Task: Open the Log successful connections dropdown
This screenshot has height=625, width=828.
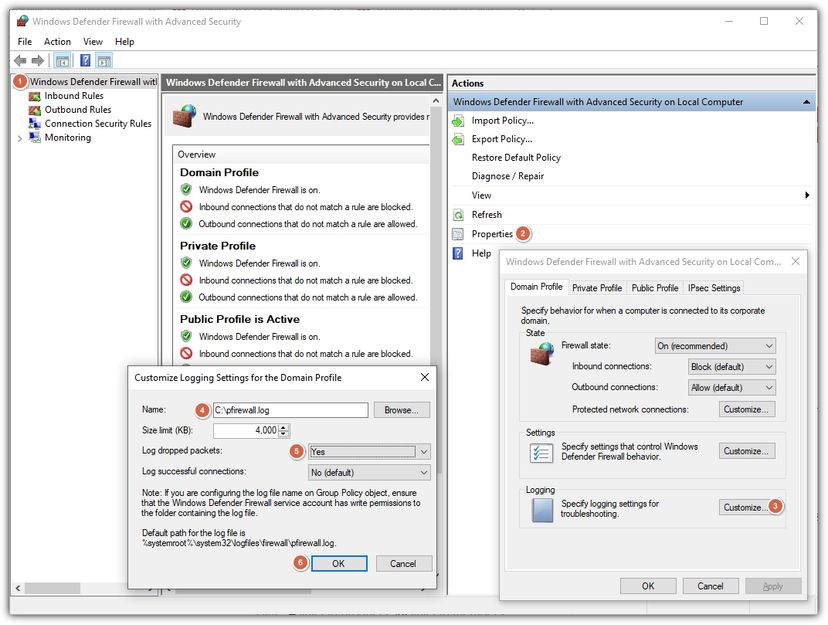Action: point(369,472)
